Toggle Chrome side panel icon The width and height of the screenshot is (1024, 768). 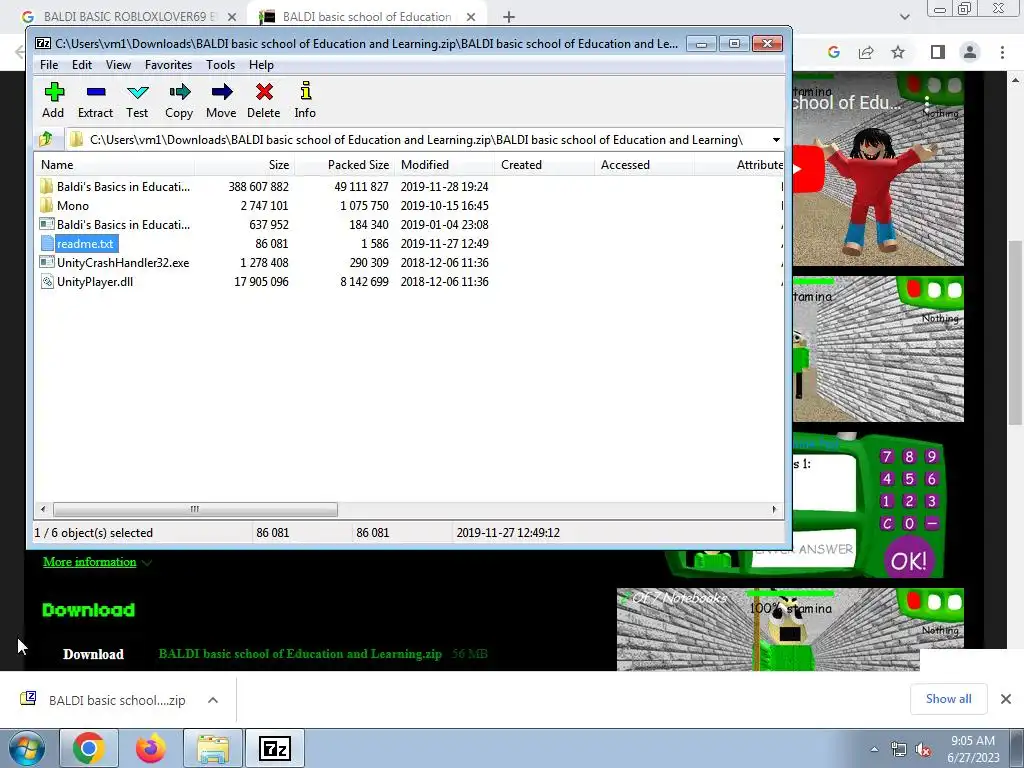click(x=938, y=52)
